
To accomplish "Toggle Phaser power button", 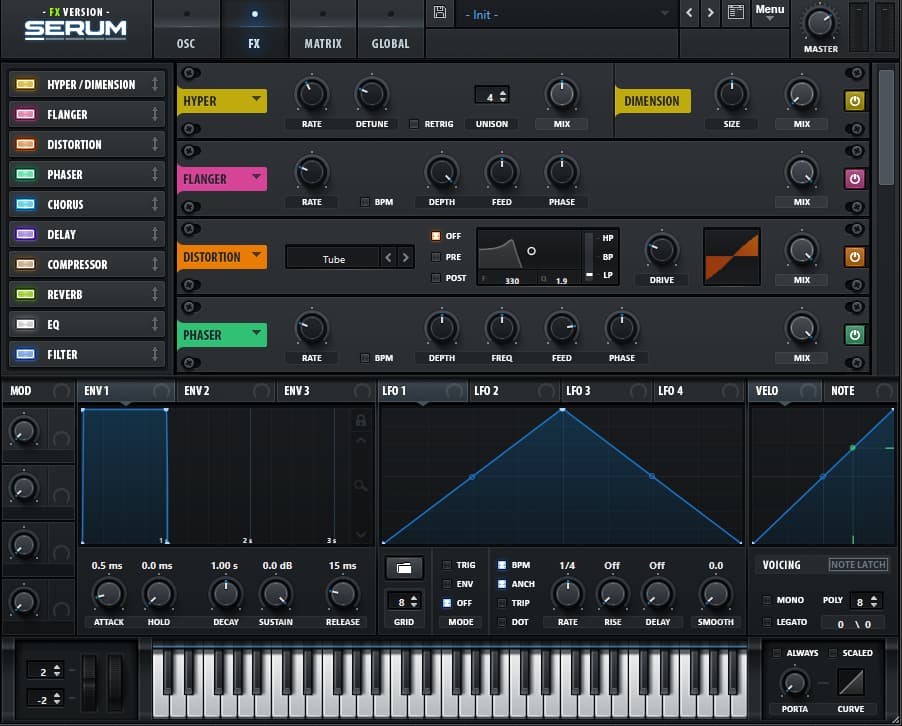I will [854, 335].
